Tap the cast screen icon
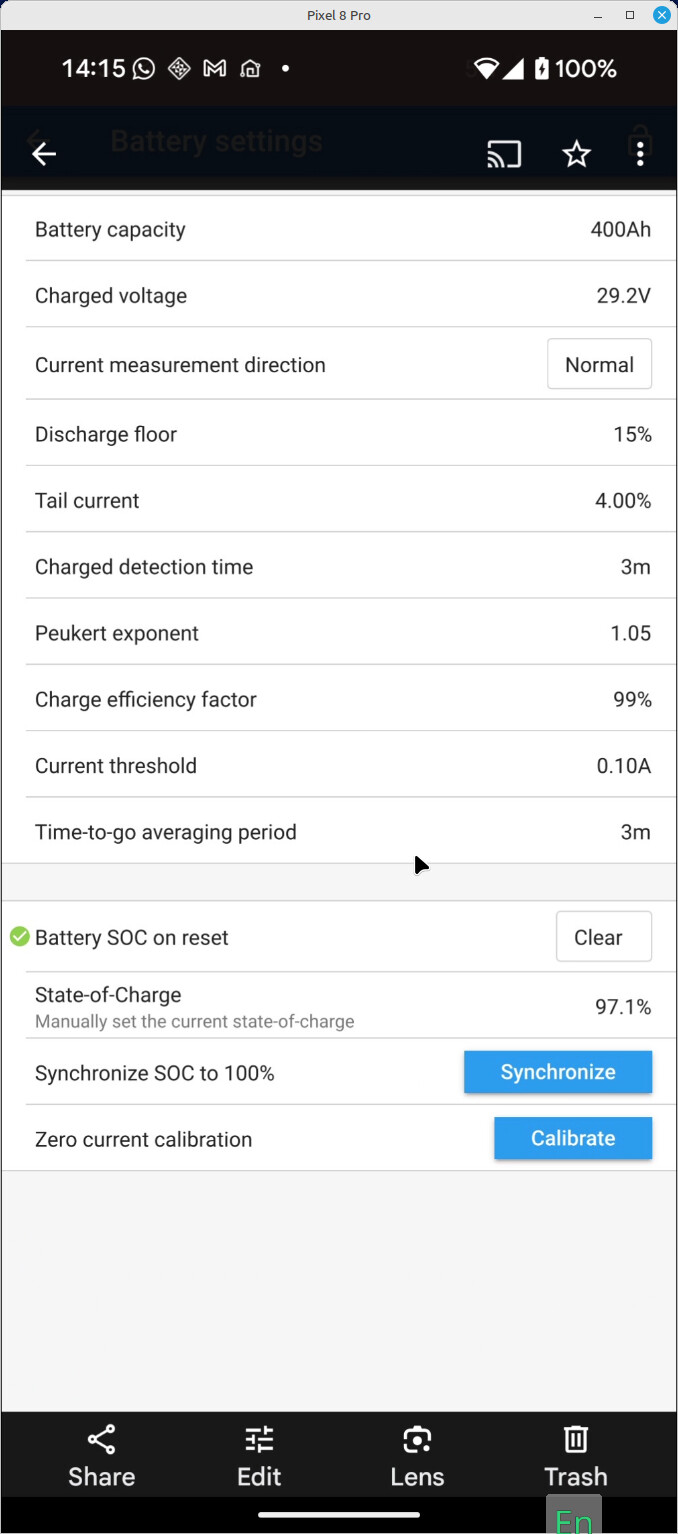 (x=504, y=154)
